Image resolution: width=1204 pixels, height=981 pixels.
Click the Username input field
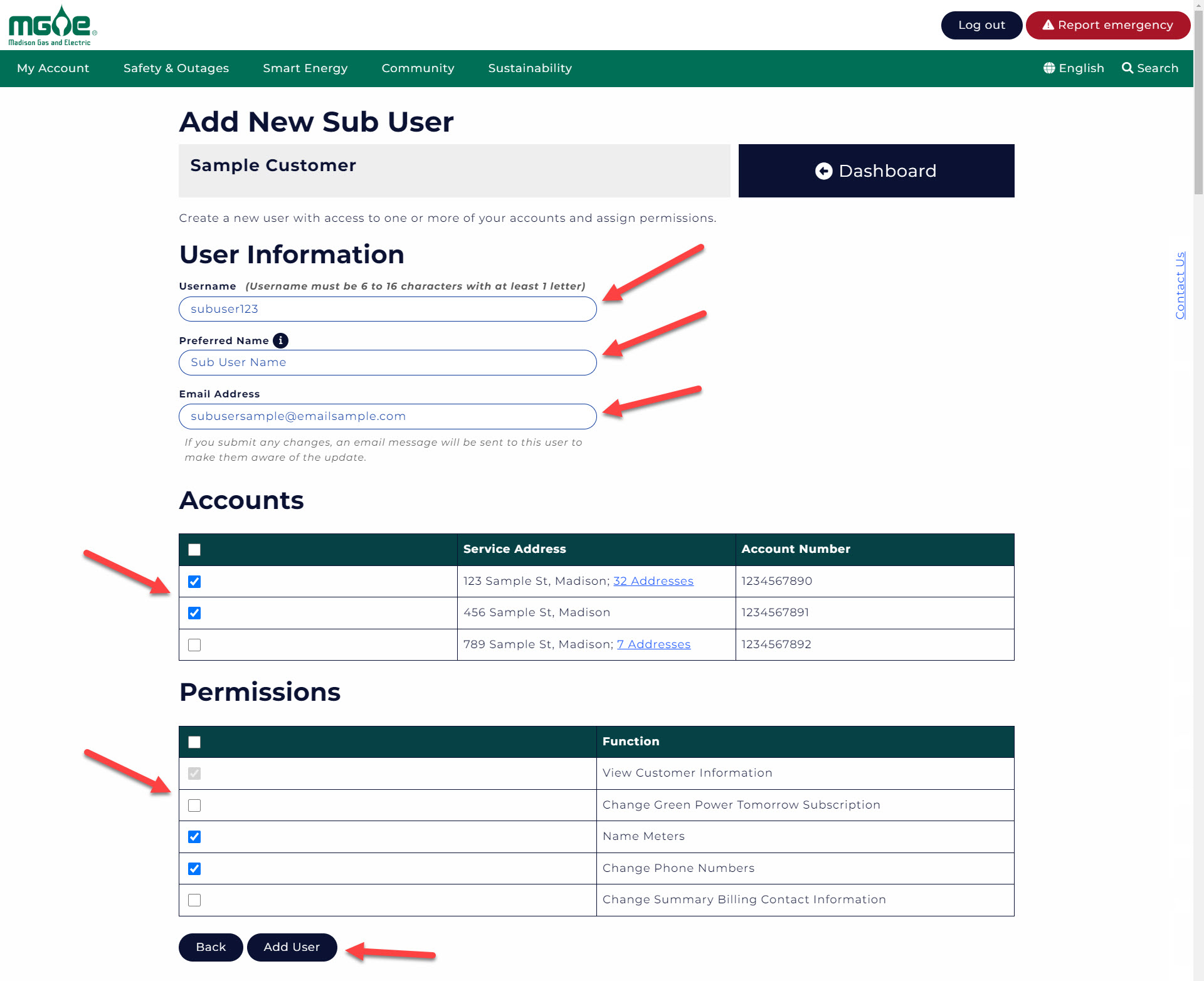pyautogui.click(x=387, y=308)
